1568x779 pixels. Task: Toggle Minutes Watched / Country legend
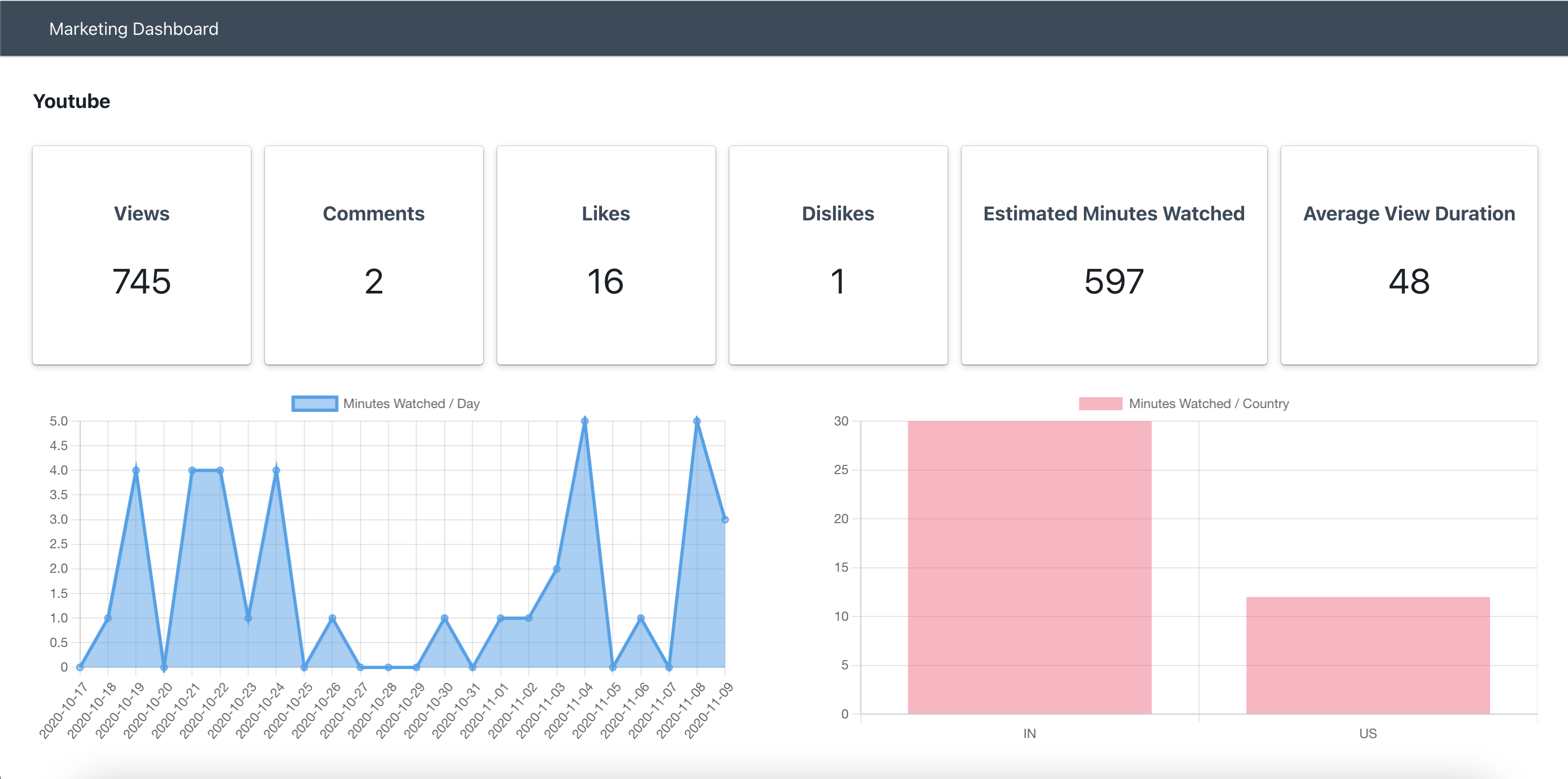(x=1208, y=403)
